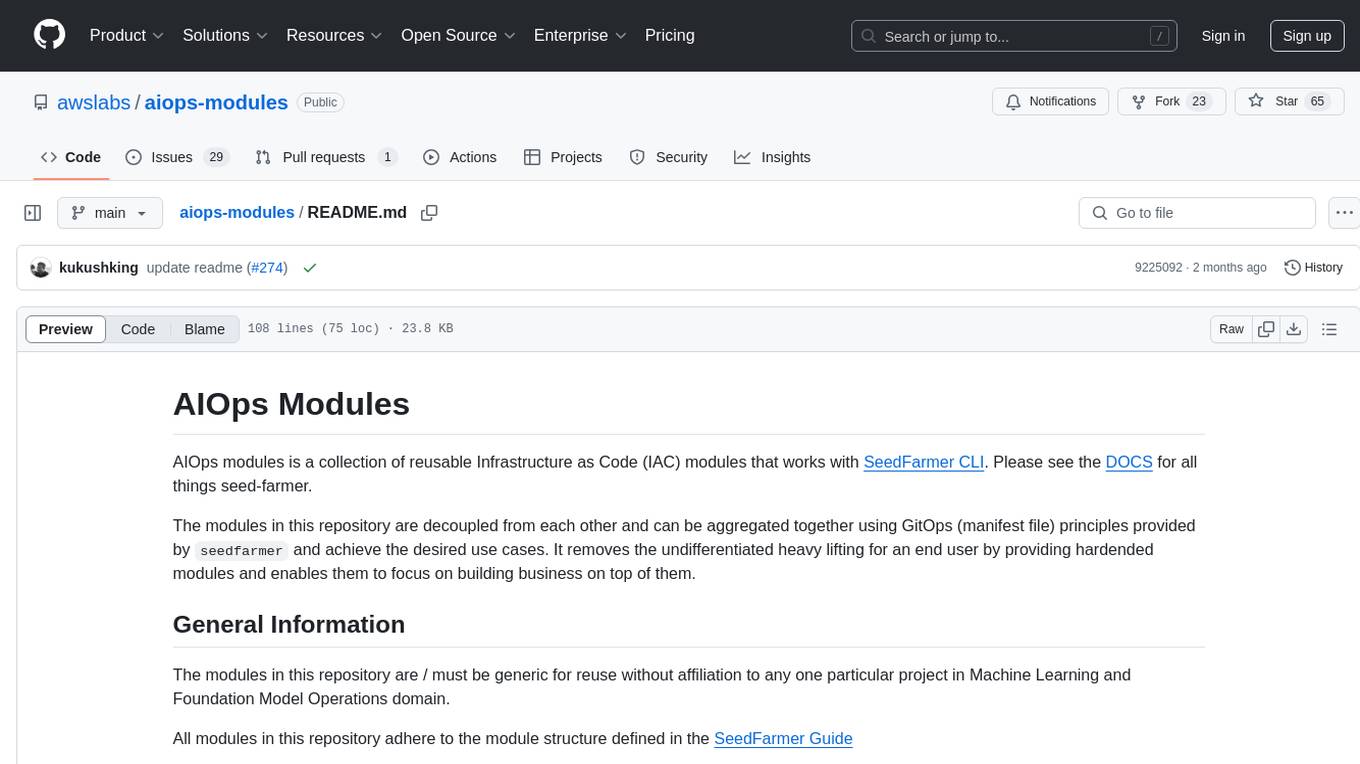
Task: Select the Code view
Action: pyautogui.click(x=138, y=329)
